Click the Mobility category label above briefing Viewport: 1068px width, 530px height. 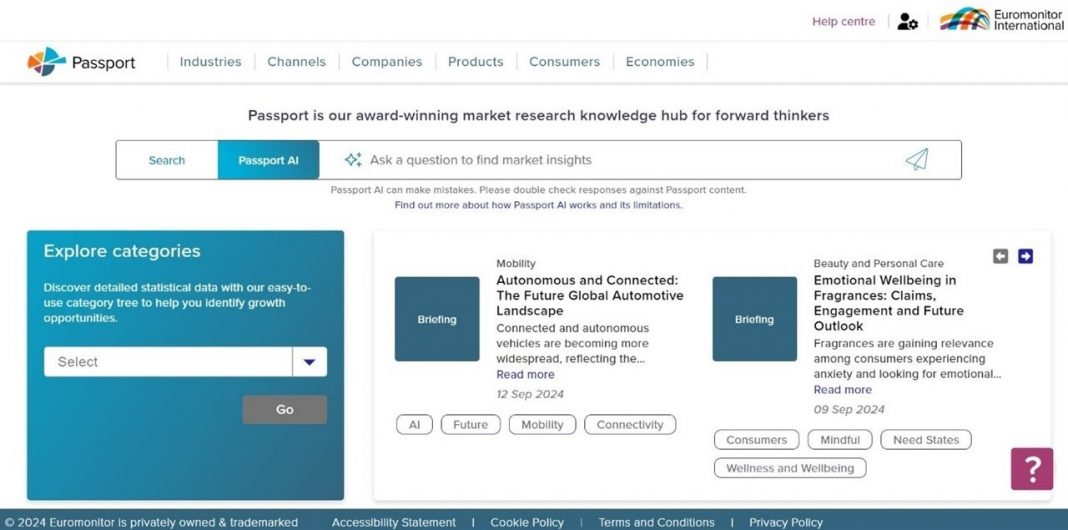click(x=516, y=263)
